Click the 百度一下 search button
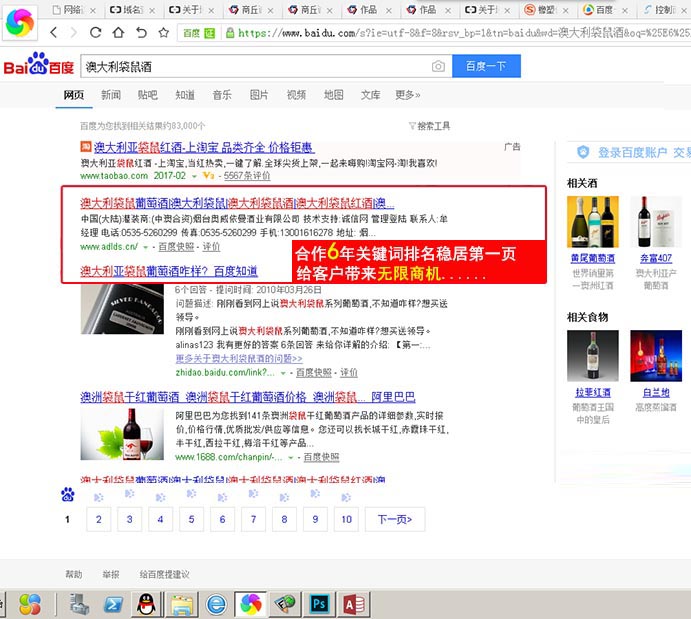The height and width of the screenshot is (619, 691). 486,66
